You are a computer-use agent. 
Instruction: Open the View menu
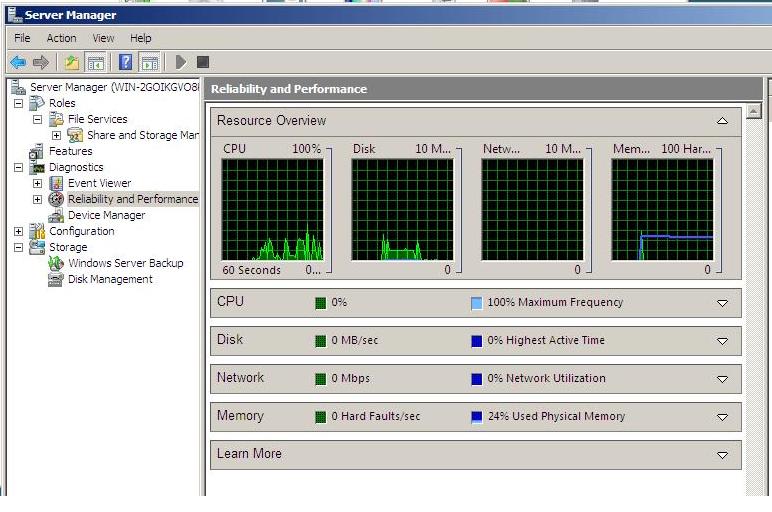pyautogui.click(x=103, y=38)
